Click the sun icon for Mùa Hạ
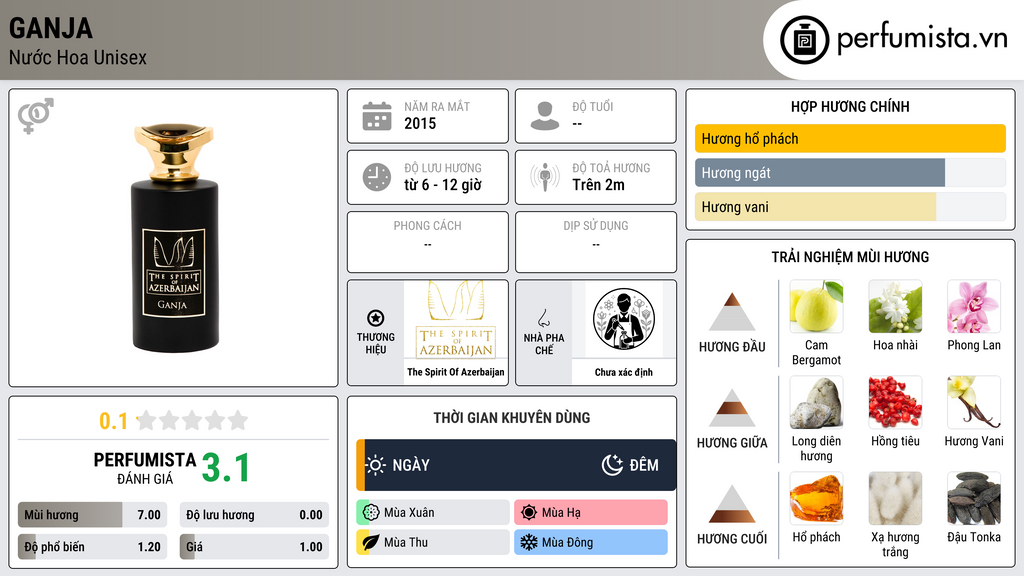Viewport: 1024px width, 576px height. tap(529, 513)
